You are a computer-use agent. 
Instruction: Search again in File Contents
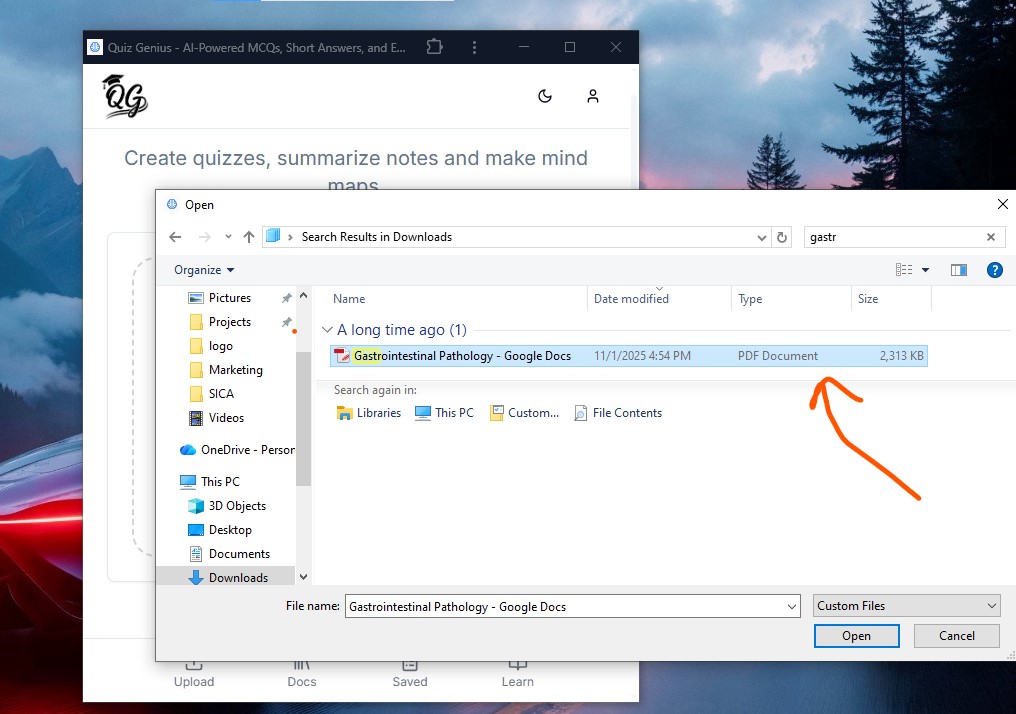point(618,413)
